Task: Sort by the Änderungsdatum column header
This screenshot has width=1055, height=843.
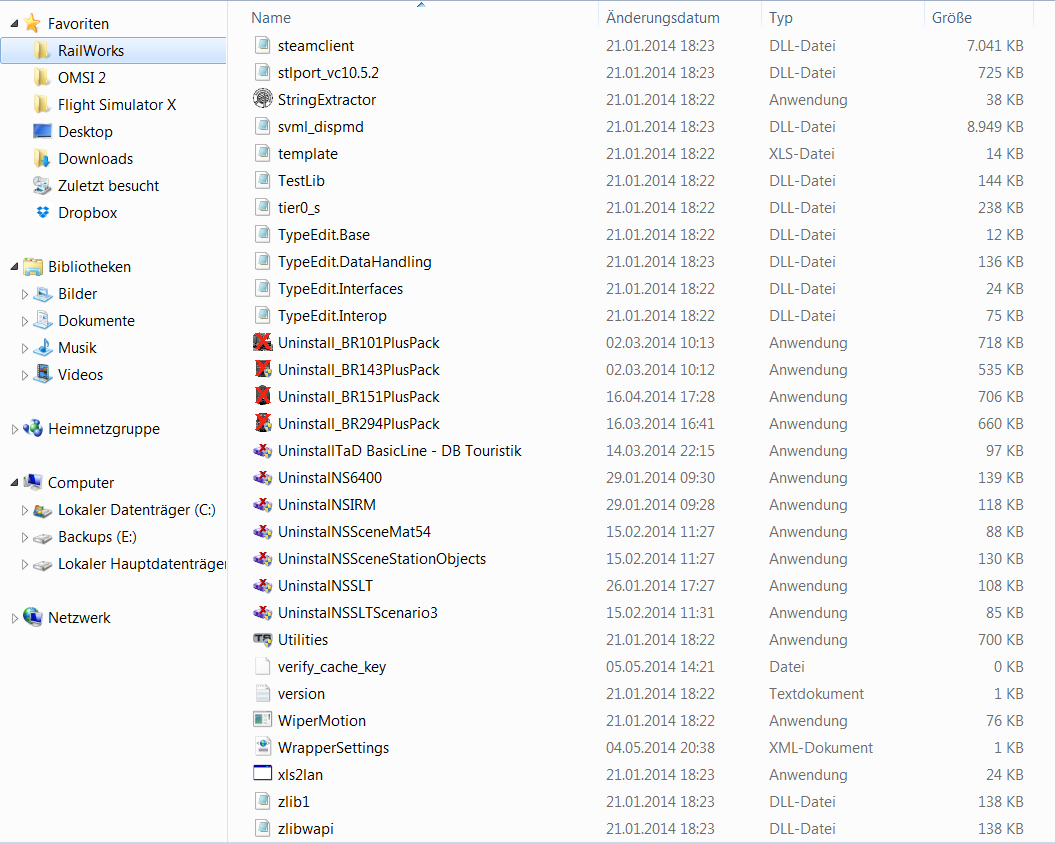Action: click(x=662, y=17)
